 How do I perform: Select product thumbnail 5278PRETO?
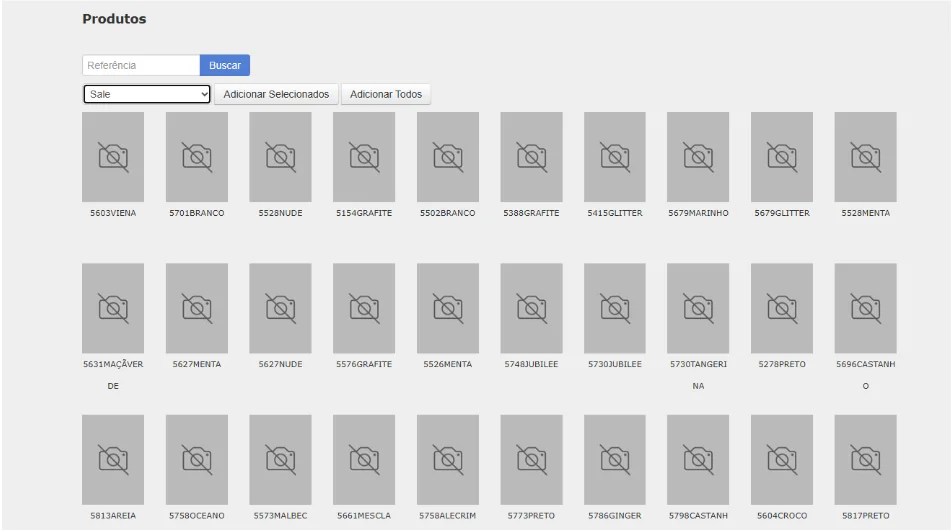(x=782, y=308)
